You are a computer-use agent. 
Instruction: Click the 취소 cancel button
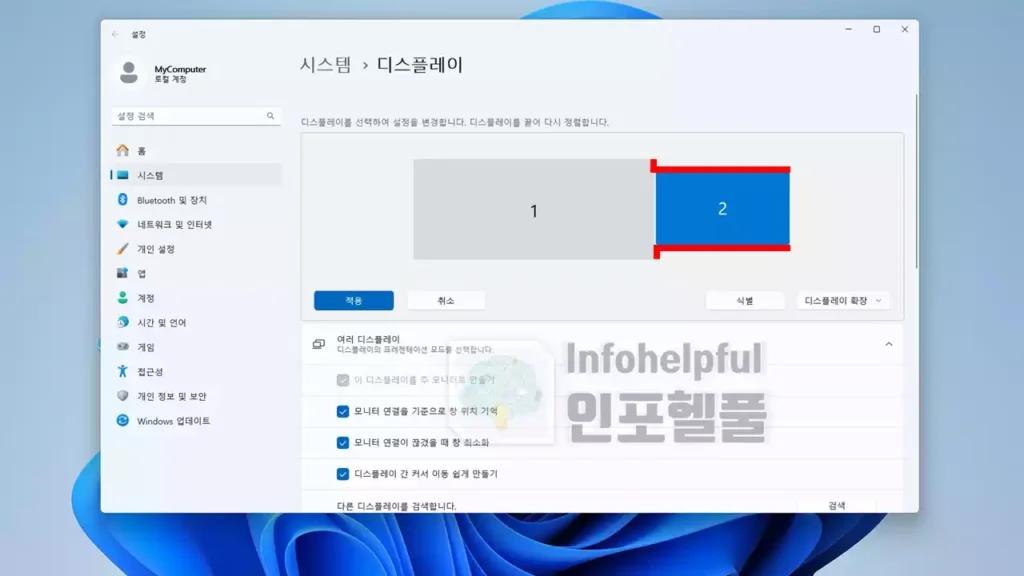pos(445,300)
